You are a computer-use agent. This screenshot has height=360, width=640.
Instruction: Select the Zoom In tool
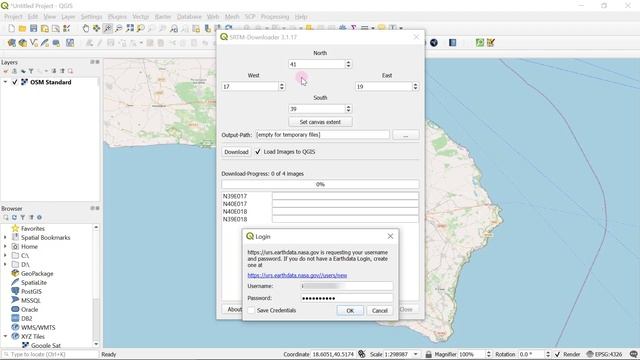107,29
